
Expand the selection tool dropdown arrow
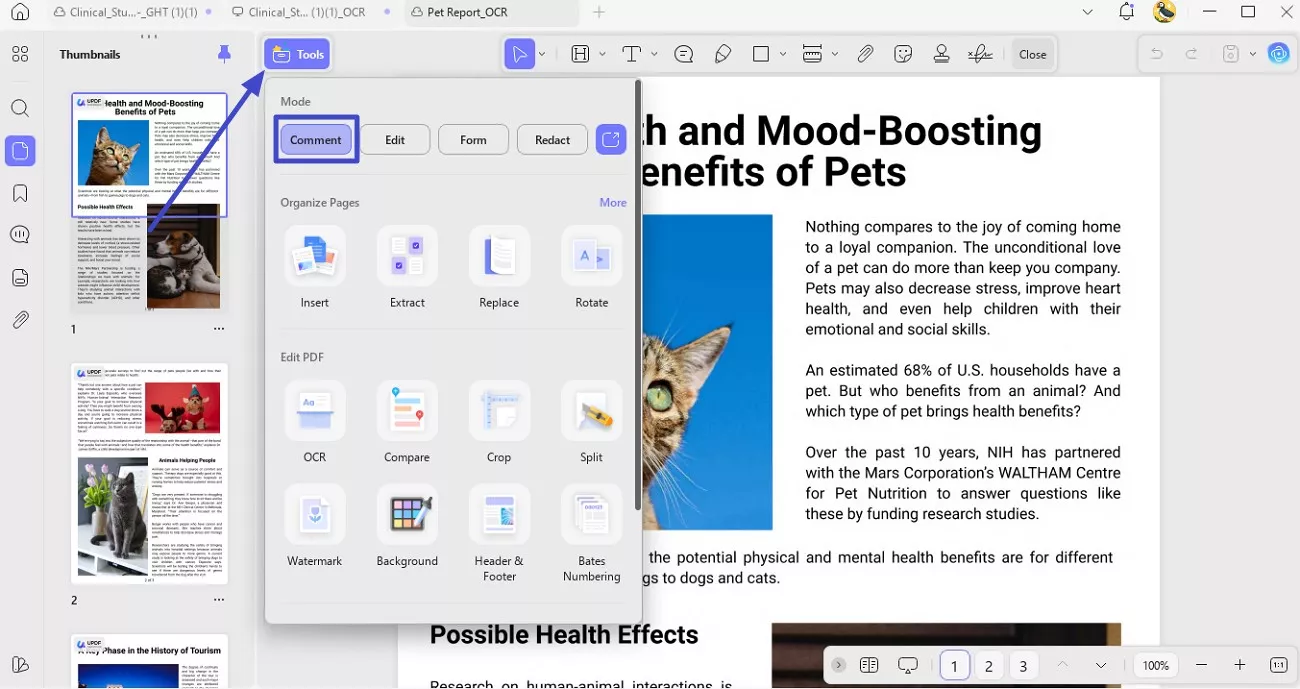(x=543, y=54)
